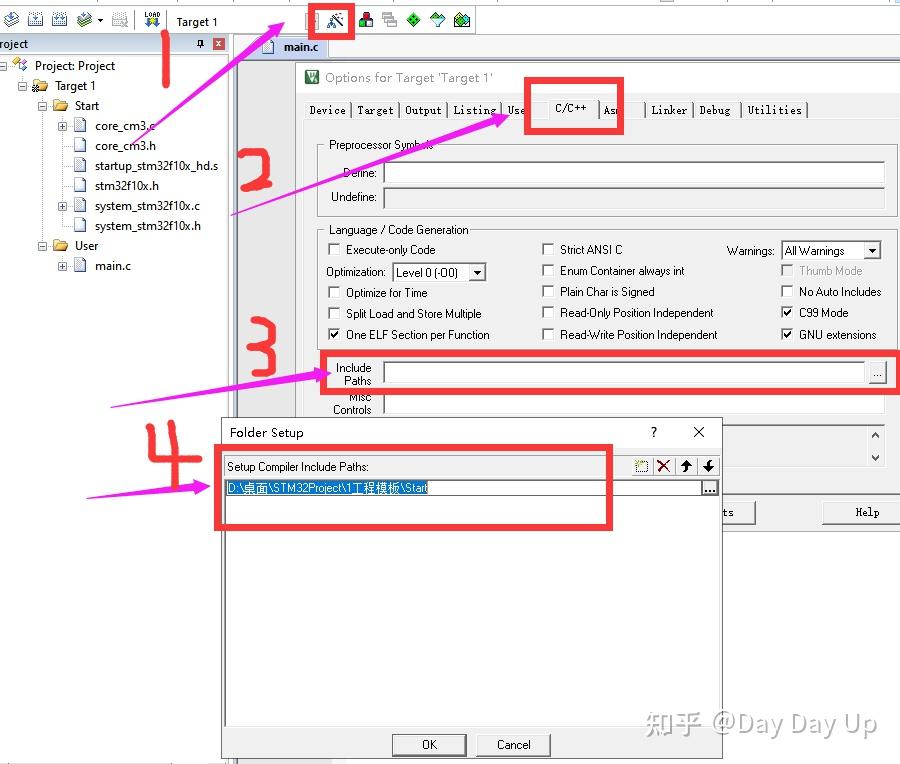Open the Device tab in Options
900x764 pixels.
[328, 110]
